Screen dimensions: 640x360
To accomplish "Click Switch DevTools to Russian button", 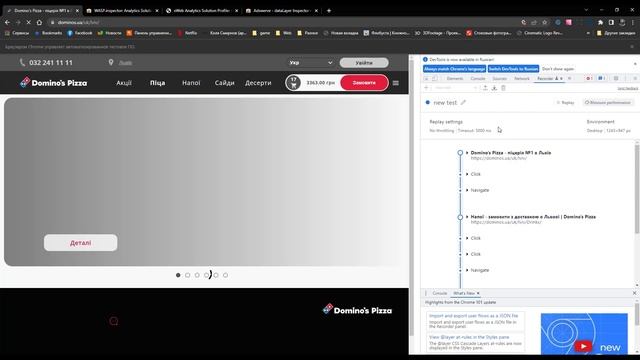I will click(513, 69).
